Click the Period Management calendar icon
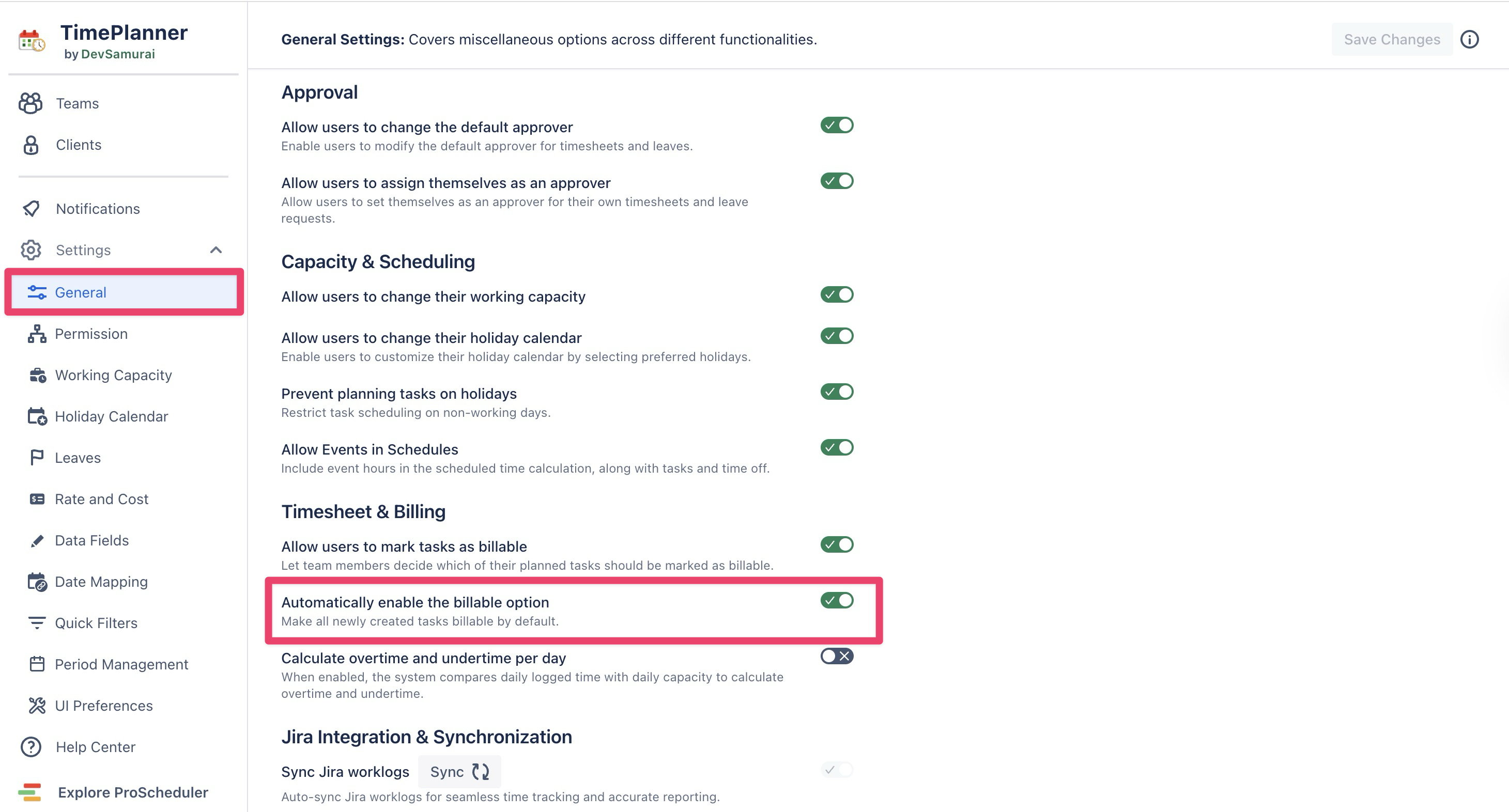Image resolution: width=1509 pixels, height=812 pixels. pos(37,664)
